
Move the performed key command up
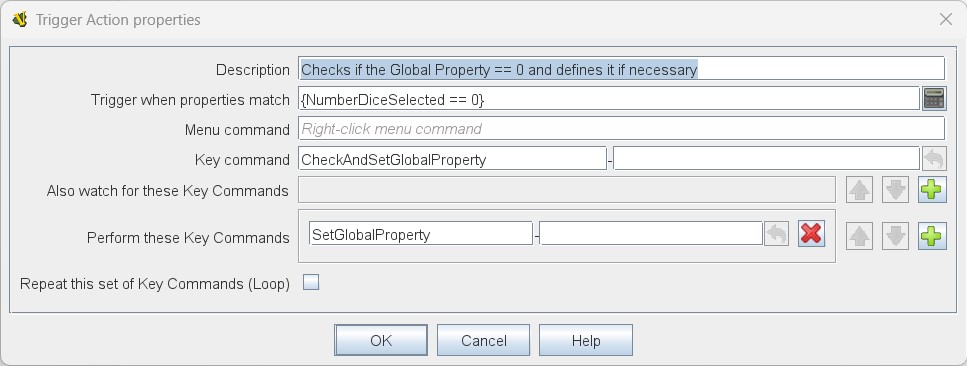coord(859,236)
